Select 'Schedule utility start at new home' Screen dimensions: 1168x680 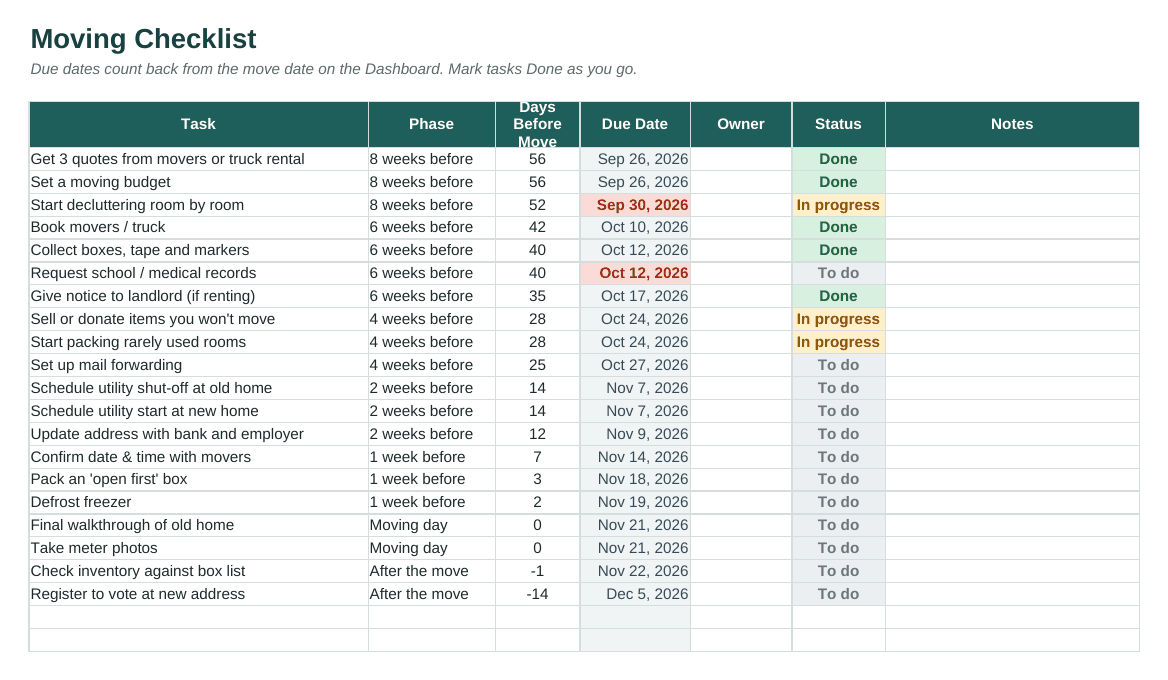(198, 412)
